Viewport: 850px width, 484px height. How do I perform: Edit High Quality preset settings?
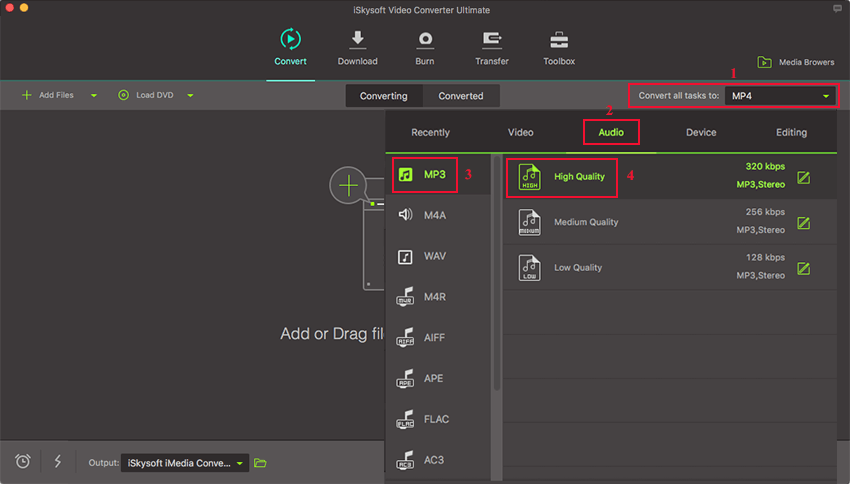click(803, 178)
